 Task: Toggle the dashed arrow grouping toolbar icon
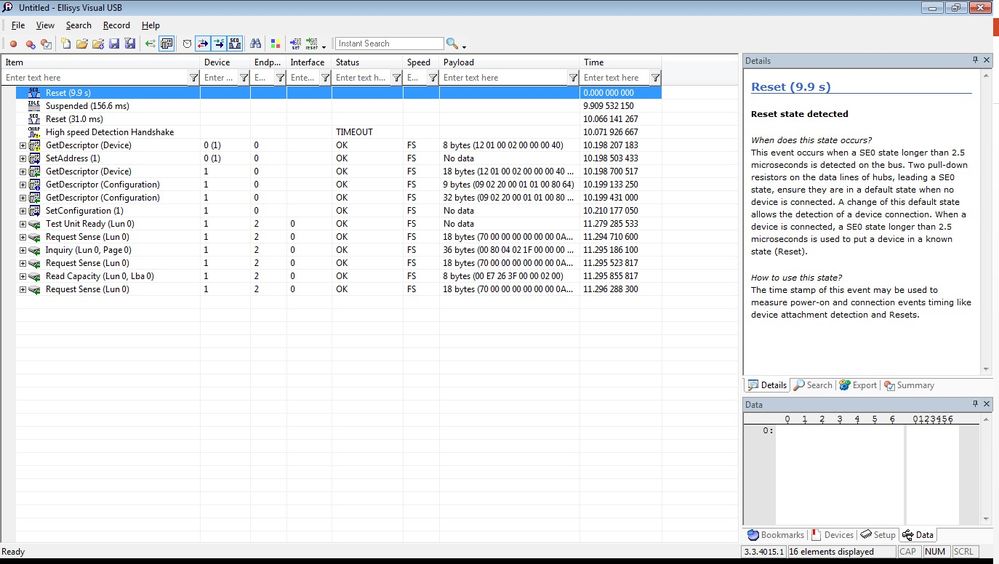219,43
